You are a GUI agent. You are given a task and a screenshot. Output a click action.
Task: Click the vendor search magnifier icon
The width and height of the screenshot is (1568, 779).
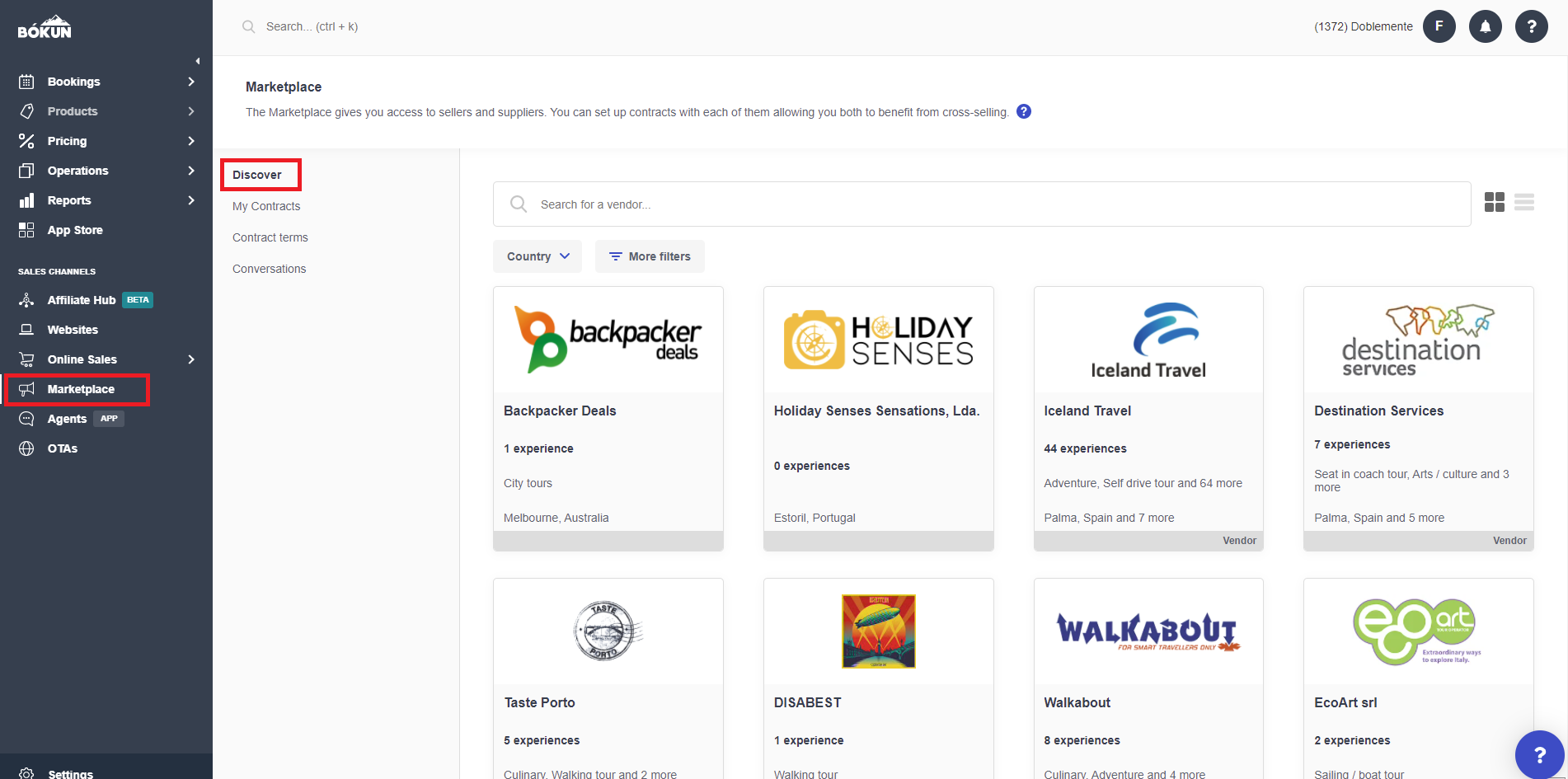(519, 204)
